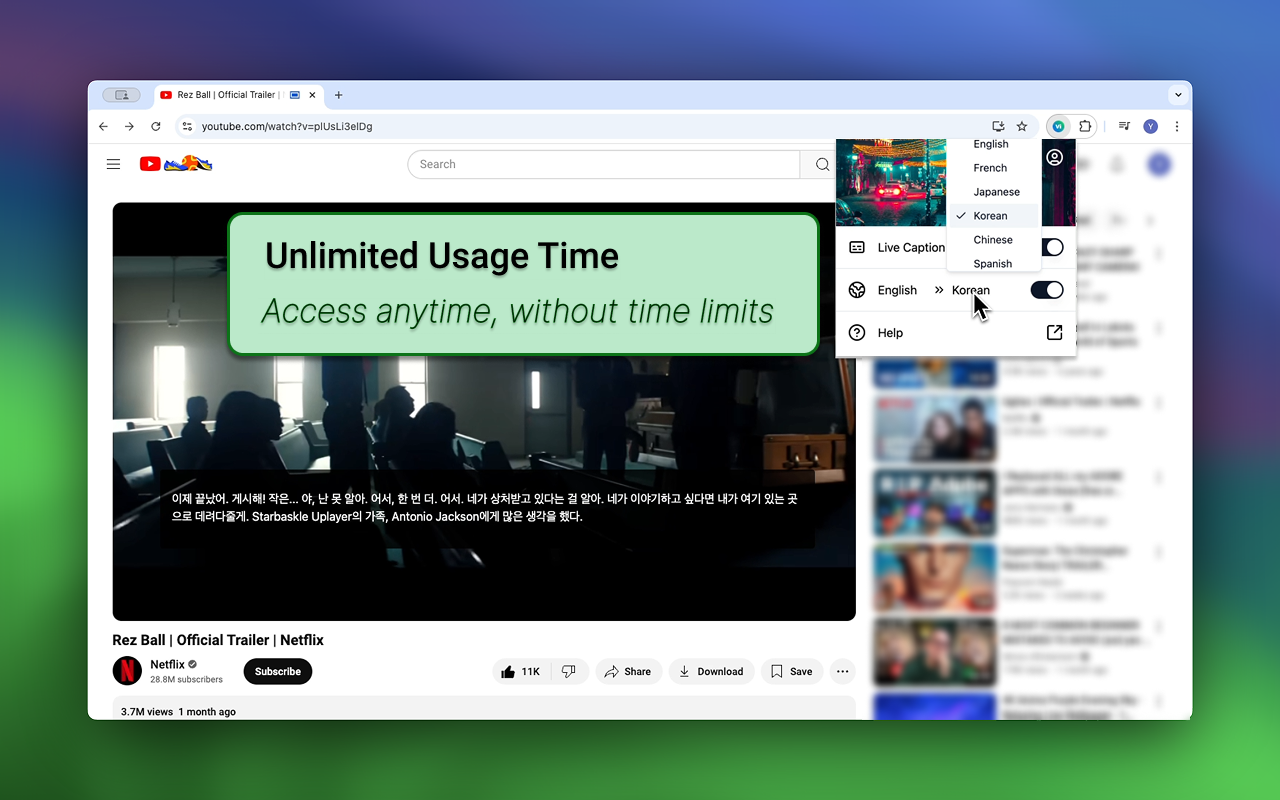Open the Netflix channel name link
Screen dimensions: 1280x800
pos(167,664)
